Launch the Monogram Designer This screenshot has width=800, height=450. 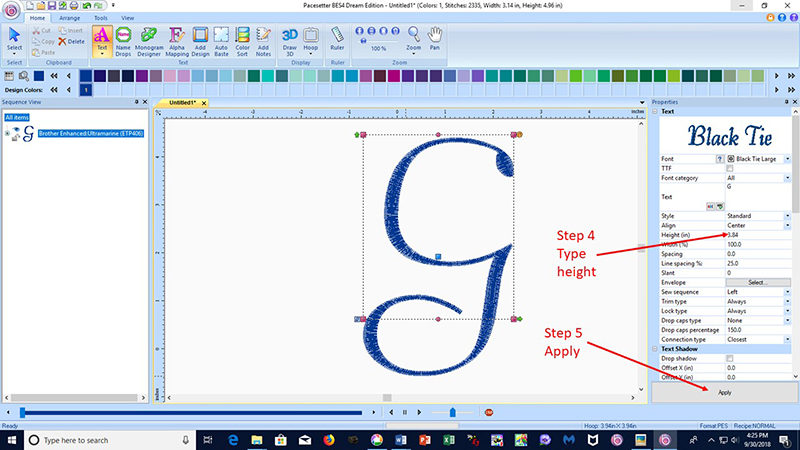[x=149, y=41]
